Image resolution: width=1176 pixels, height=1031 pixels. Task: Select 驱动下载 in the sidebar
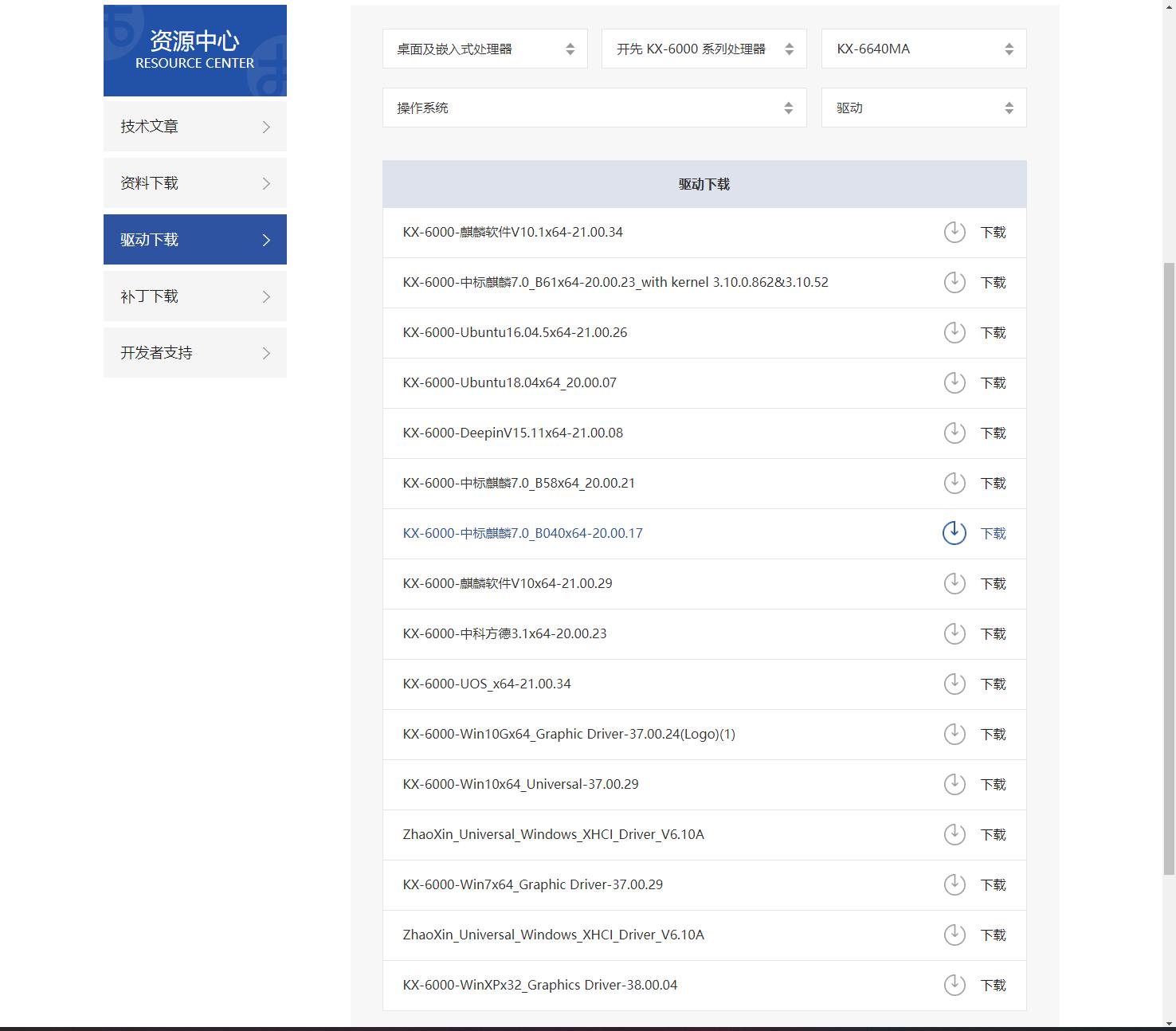point(194,239)
